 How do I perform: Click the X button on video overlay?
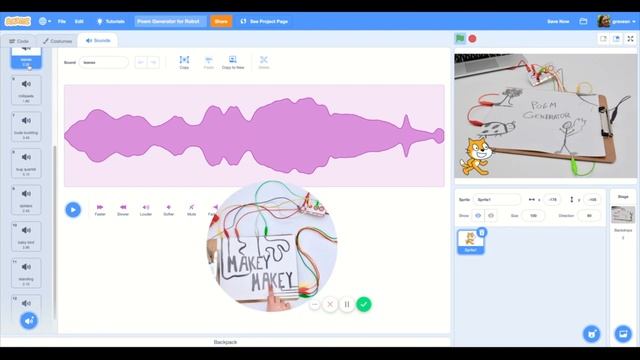point(330,304)
